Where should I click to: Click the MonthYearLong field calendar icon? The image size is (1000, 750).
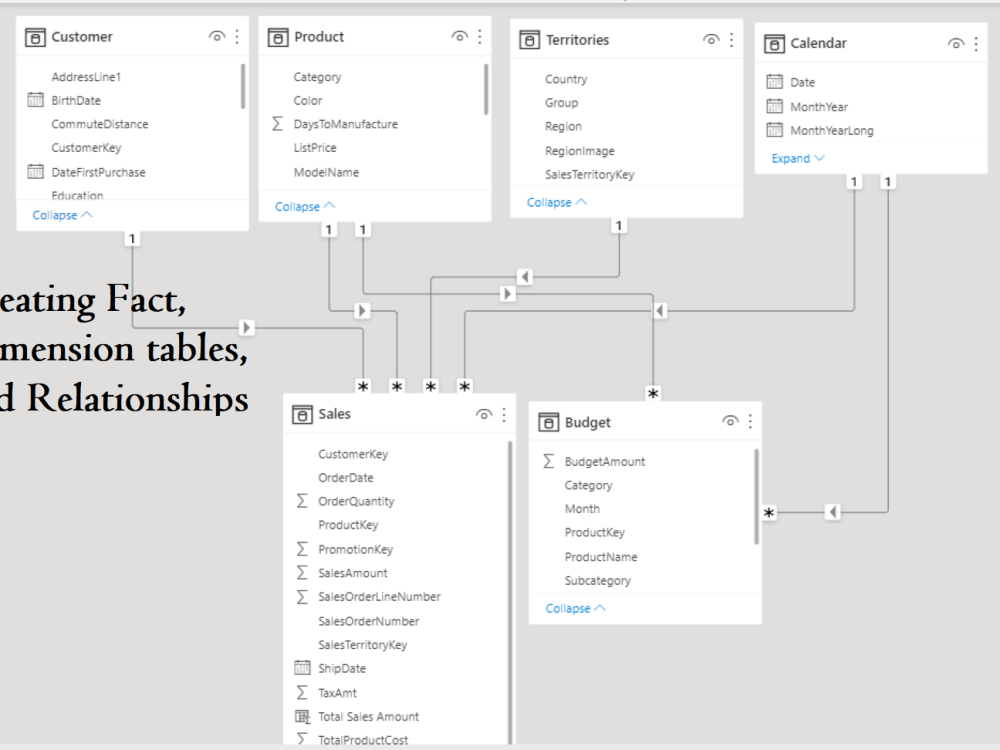(x=774, y=130)
